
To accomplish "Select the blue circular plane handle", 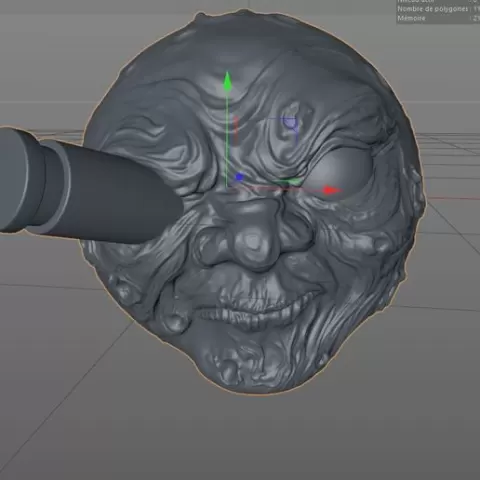I will (x=290, y=123).
